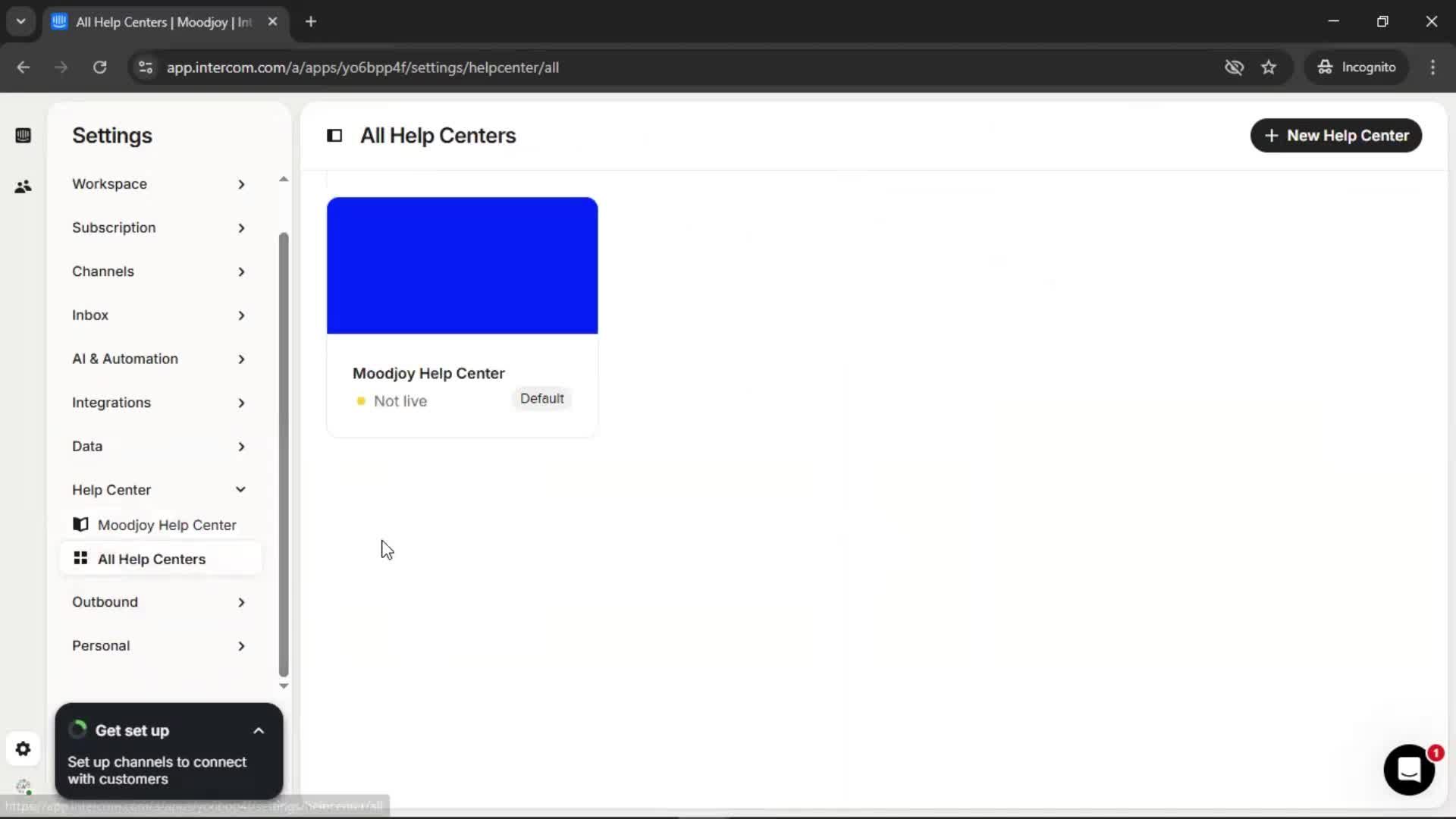
Task: Open Chrome's three-dot menu
Action: pyautogui.click(x=1432, y=67)
